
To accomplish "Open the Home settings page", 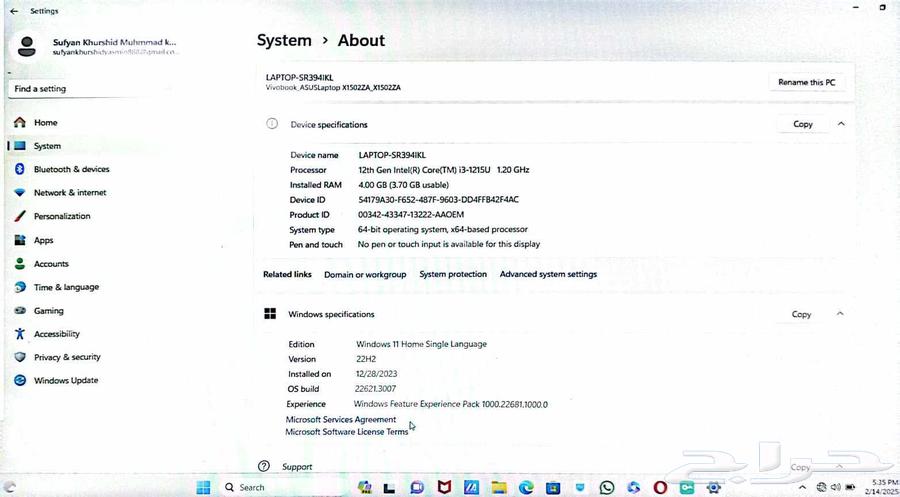I will [x=45, y=122].
